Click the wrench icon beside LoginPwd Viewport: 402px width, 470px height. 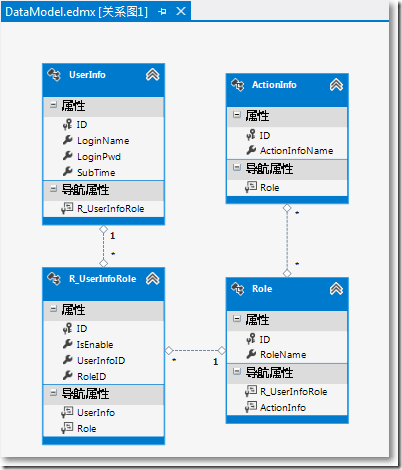[68, 156]
